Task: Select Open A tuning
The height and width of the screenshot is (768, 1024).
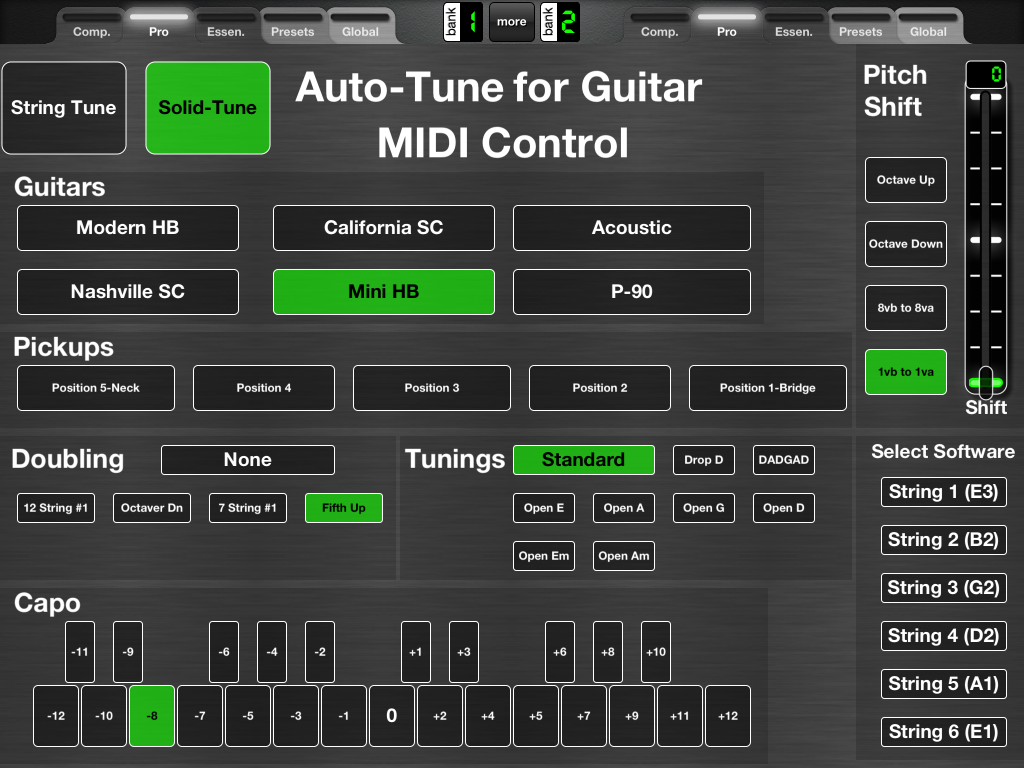Action: [x=624, y=508]
